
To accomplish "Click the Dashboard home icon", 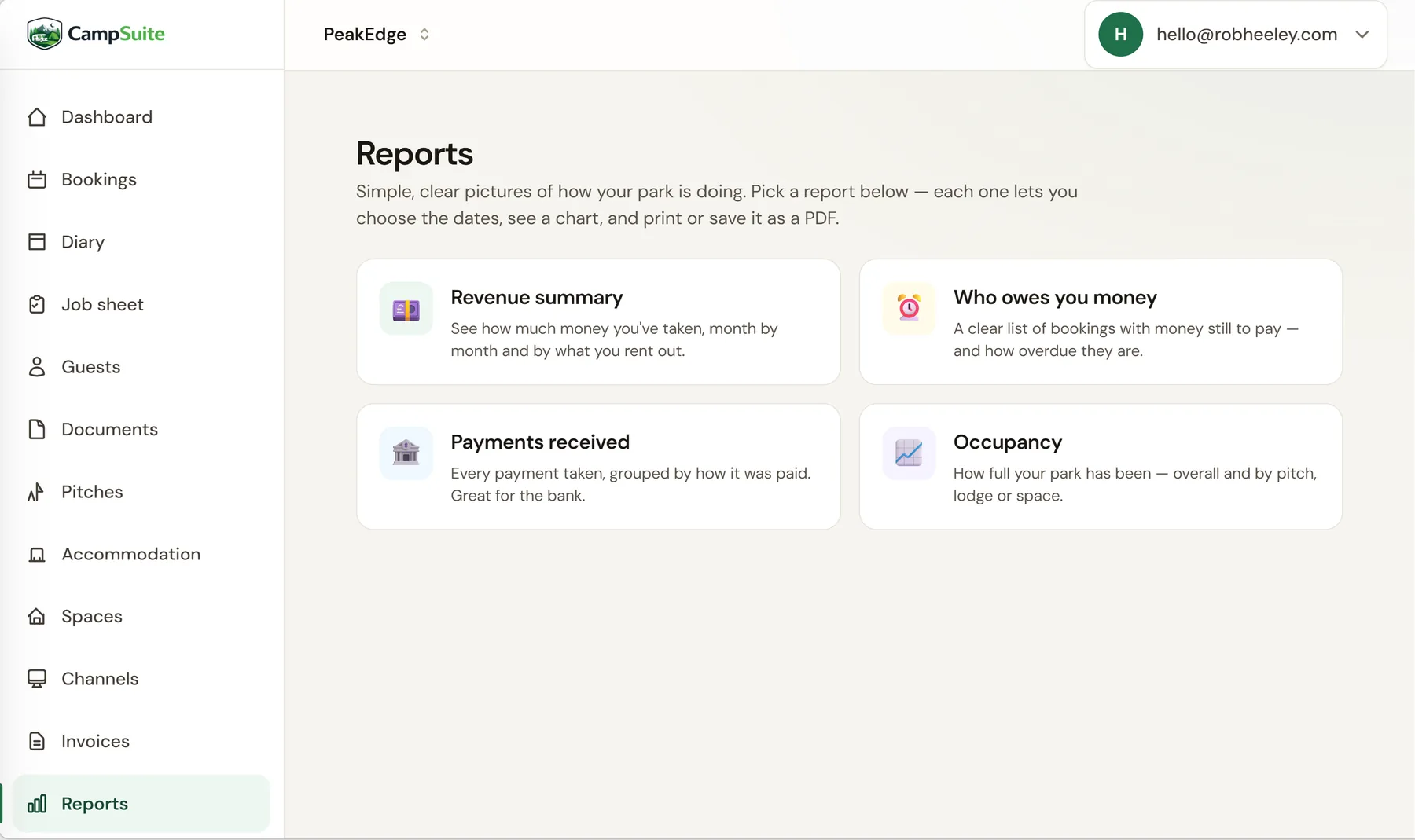I will tap(37, 117).
